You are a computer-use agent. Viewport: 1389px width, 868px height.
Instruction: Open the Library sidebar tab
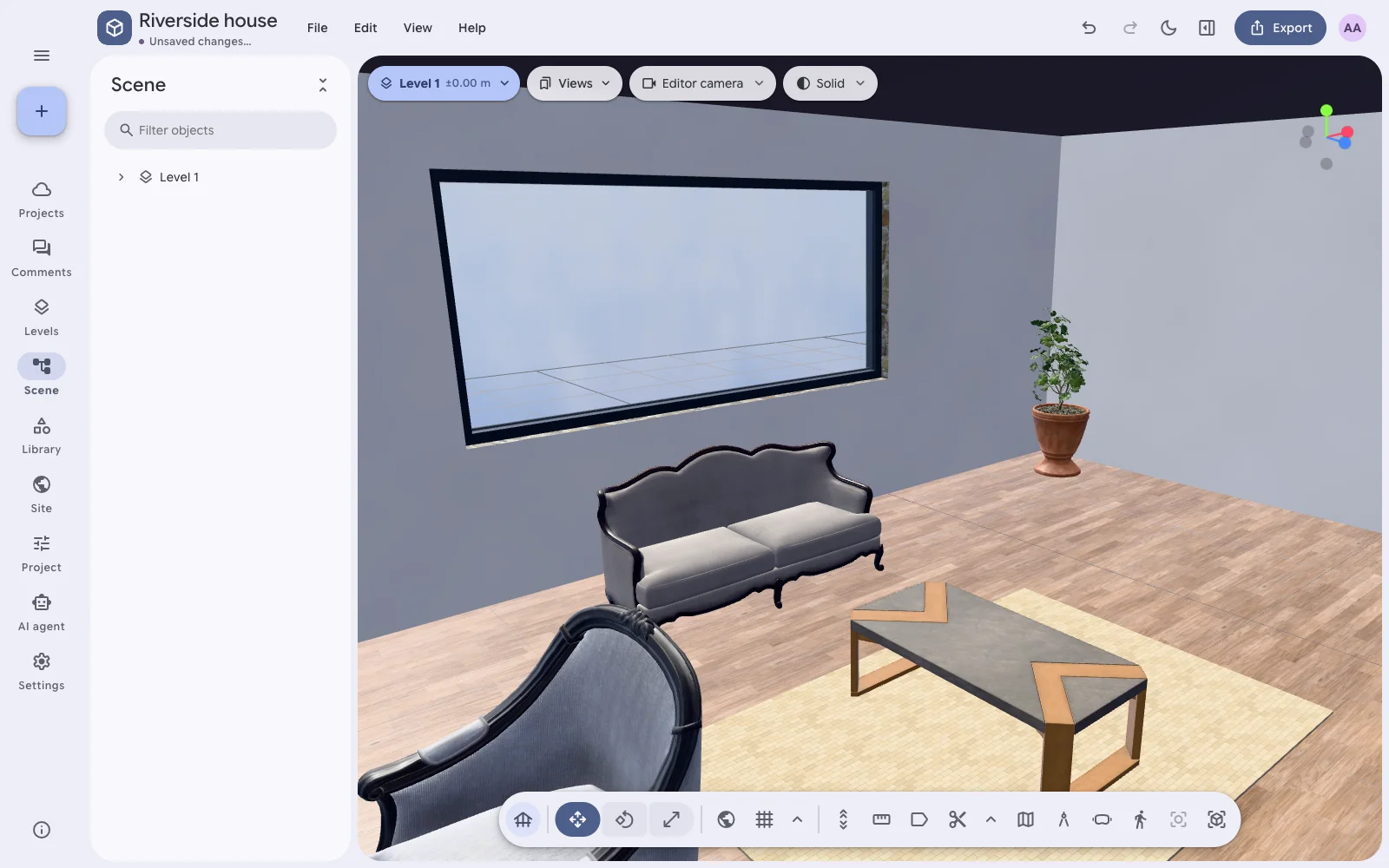pyautogui.click(x=42, y=436)
